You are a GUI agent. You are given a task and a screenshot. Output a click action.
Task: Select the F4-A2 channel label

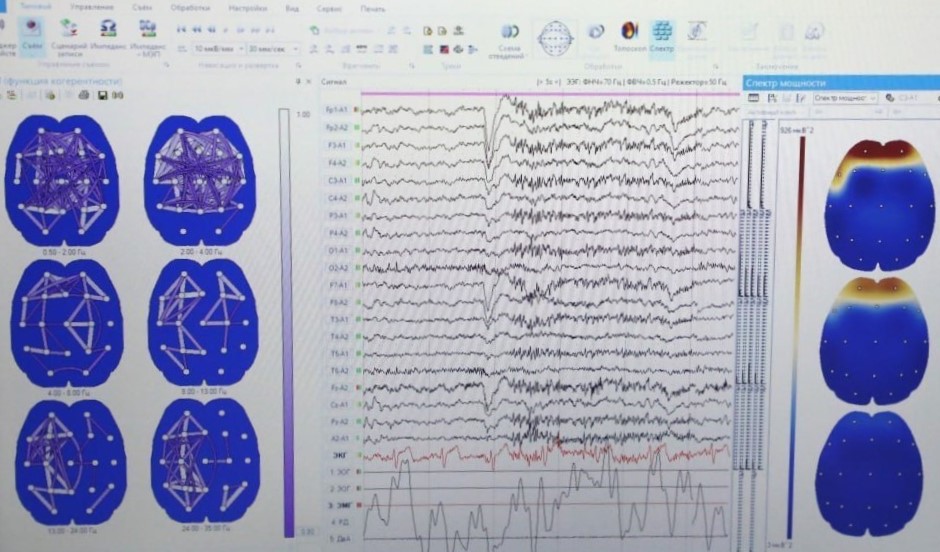[337, 162]
